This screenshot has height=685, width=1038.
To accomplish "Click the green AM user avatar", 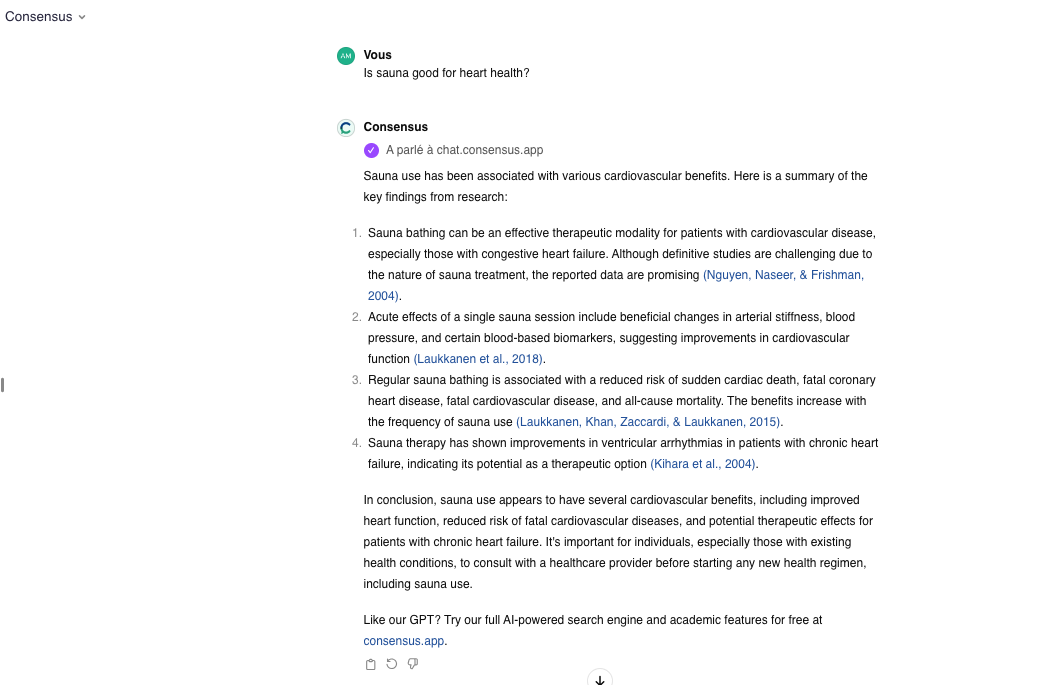I will [x=346, y=56].
